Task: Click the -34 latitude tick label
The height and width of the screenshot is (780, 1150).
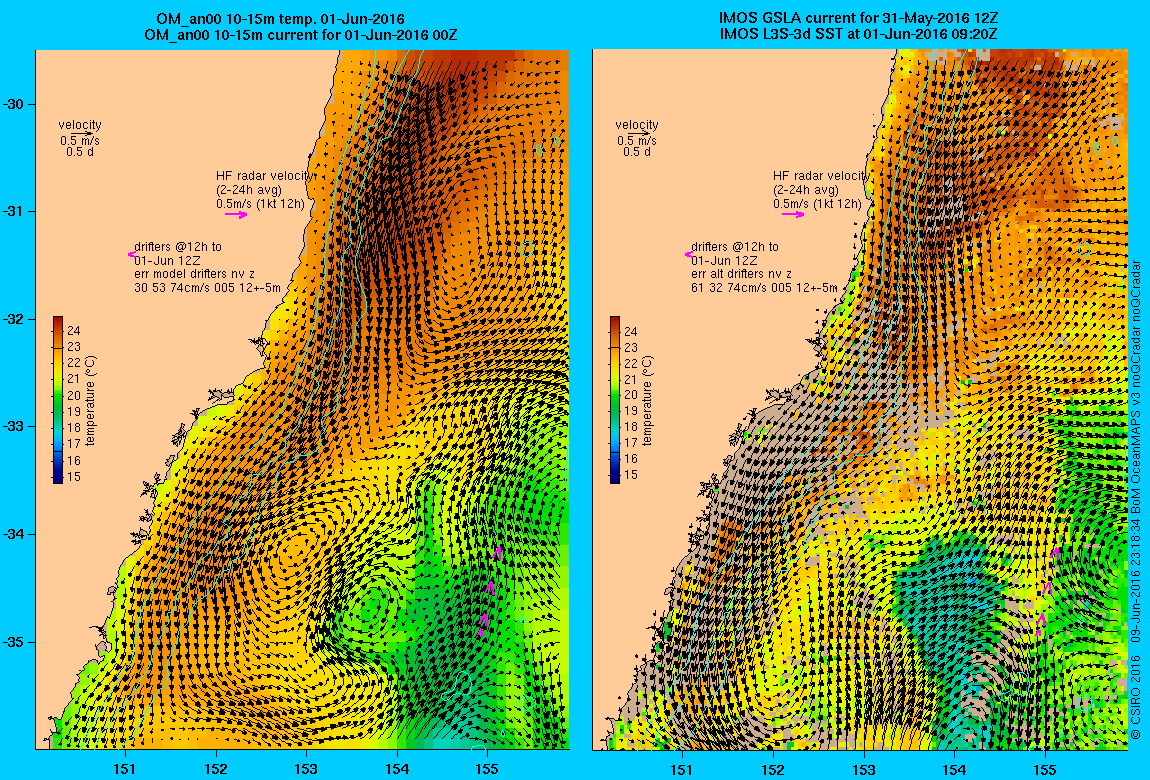Action: click(x=14, y=534)
